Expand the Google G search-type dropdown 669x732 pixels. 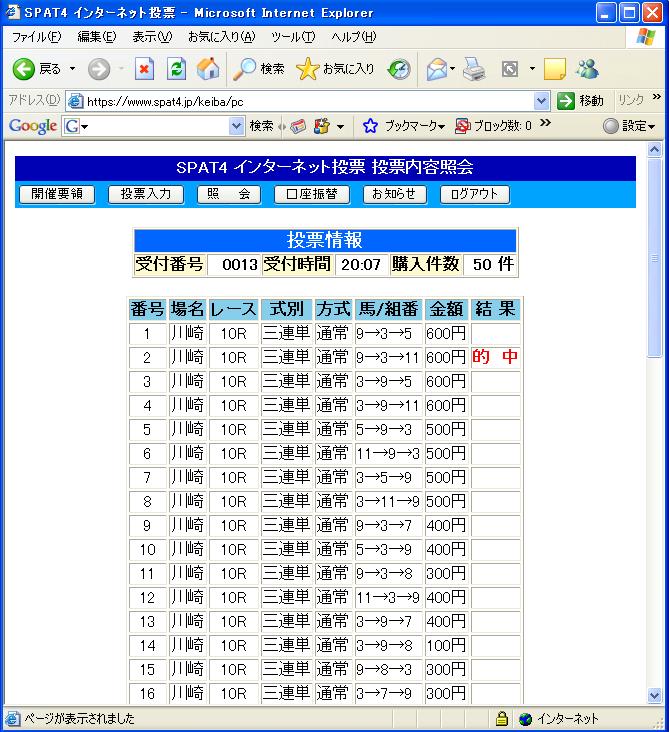click(x=85, y=127)
